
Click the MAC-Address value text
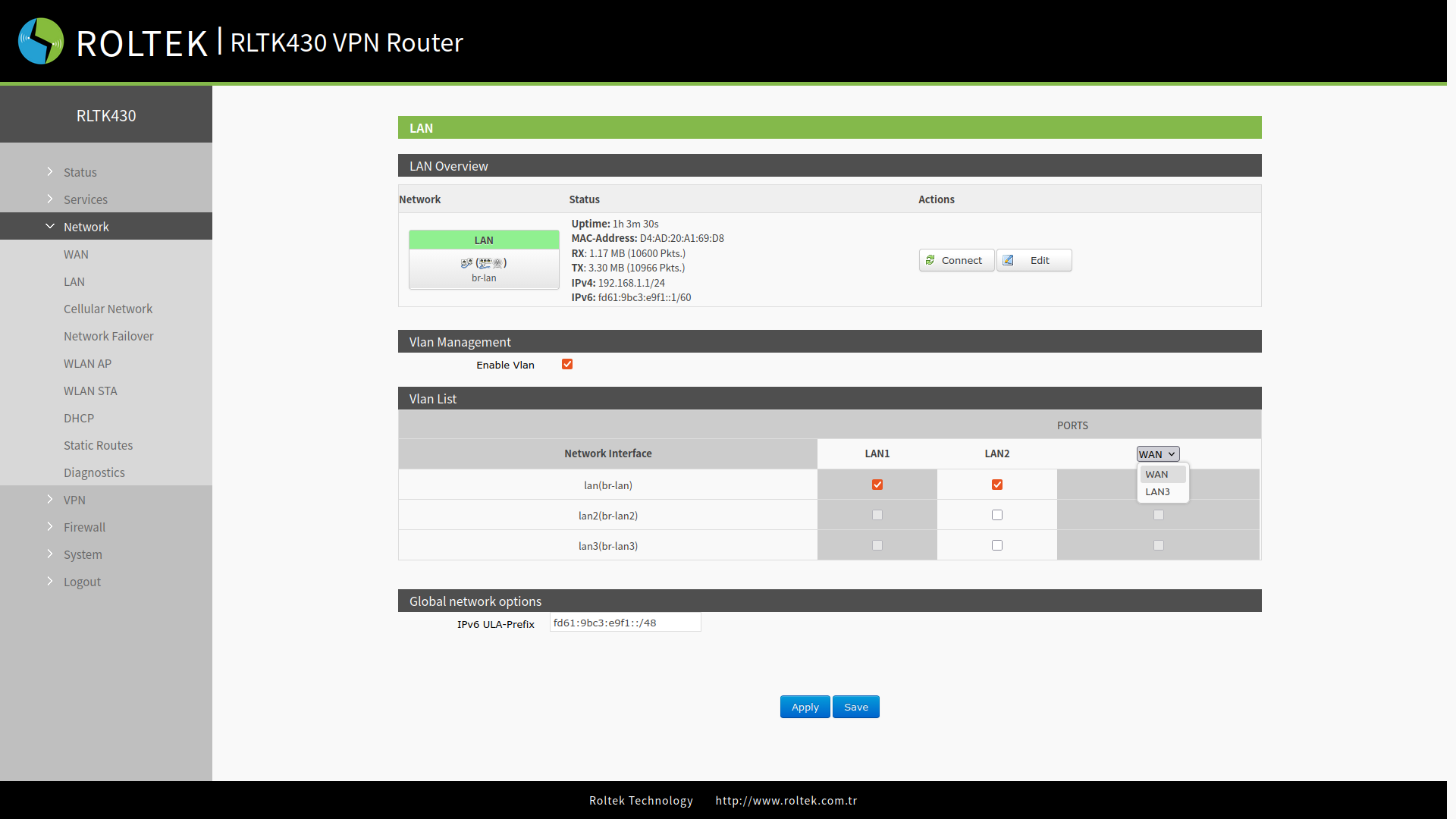point(682,238)
